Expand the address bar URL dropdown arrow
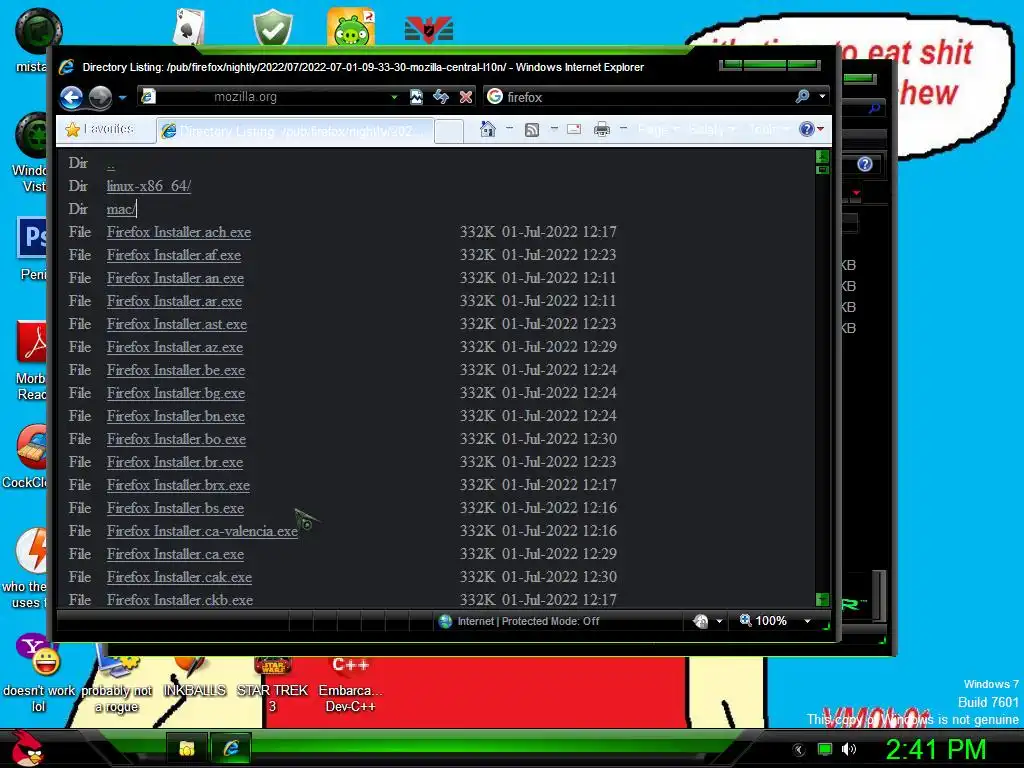 (394, 97)
